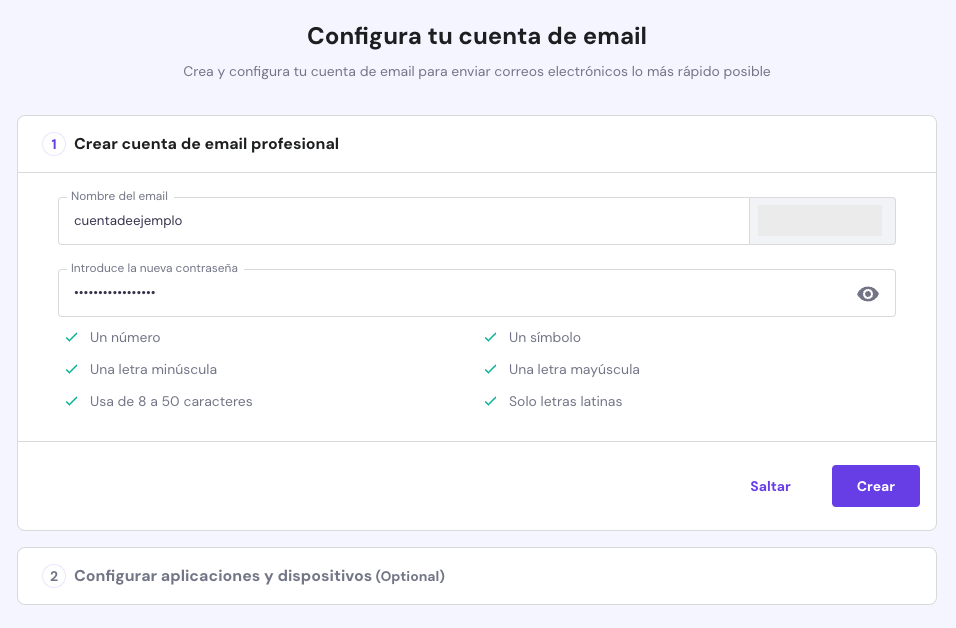Click the 'Saltar' link

click(x=770, y=486)
